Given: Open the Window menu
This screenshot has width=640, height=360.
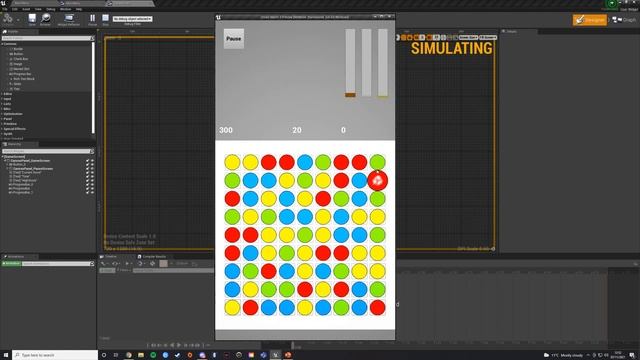Looking at the screenshot, I should tap(65, 9).
